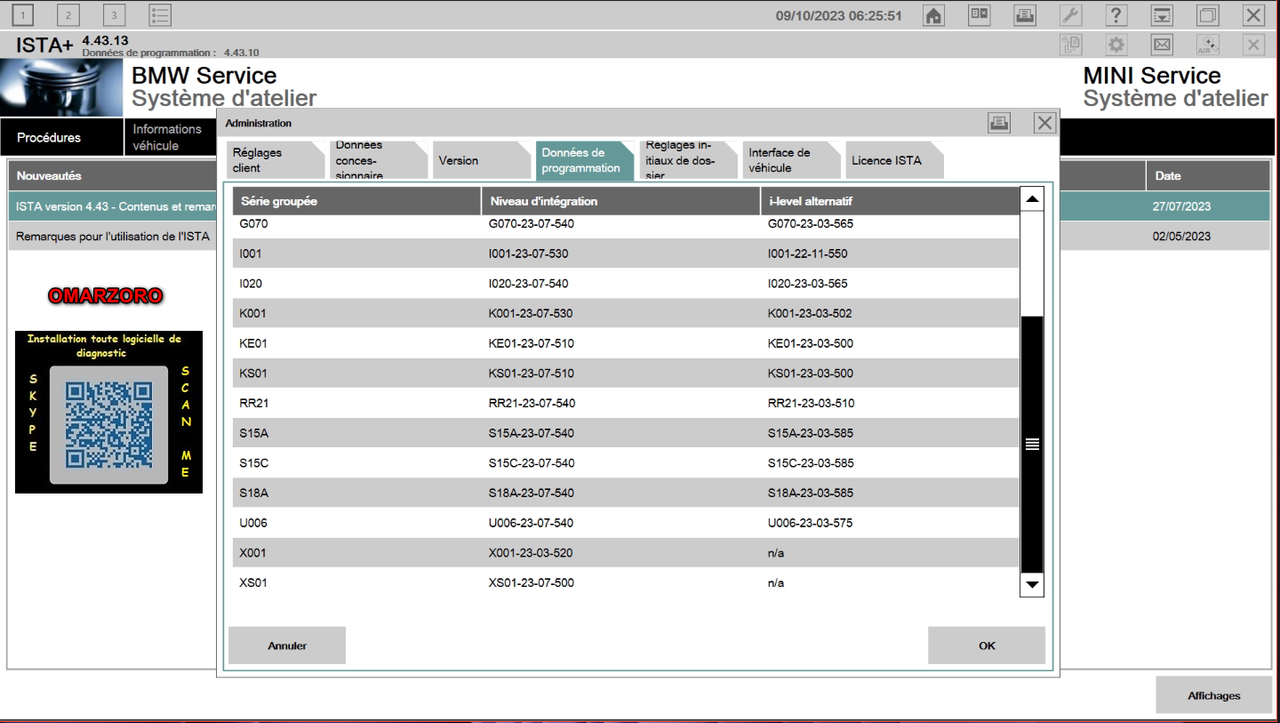
Task: Open the wrench administration icon
Action: pyautogui.click(x=1070, y=15)
